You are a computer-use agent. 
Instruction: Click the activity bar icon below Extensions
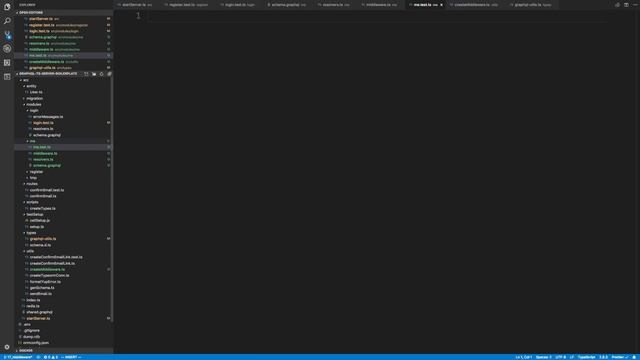(7, 76)
